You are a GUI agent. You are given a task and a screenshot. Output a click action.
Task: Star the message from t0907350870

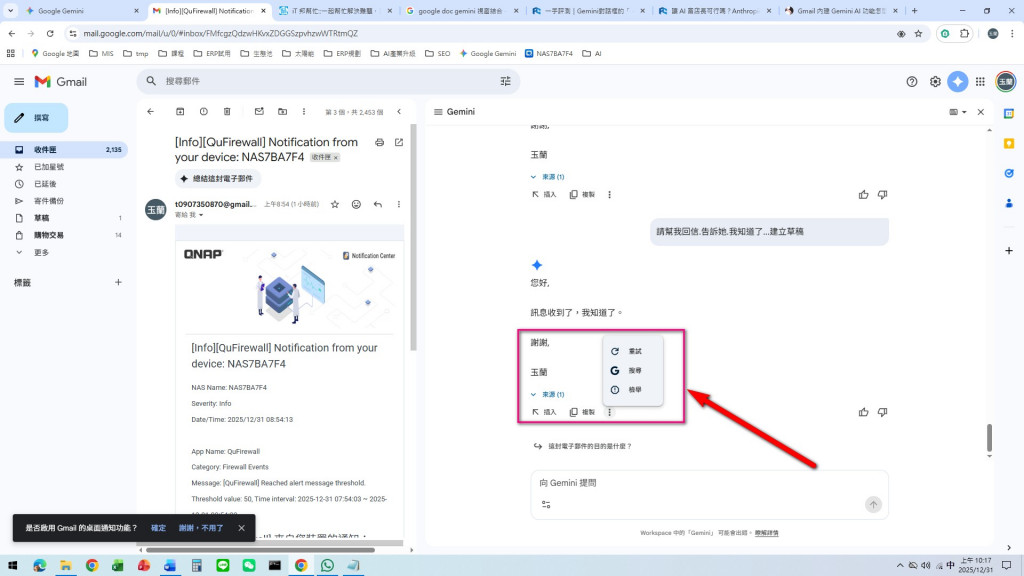[x=335, y=204]
